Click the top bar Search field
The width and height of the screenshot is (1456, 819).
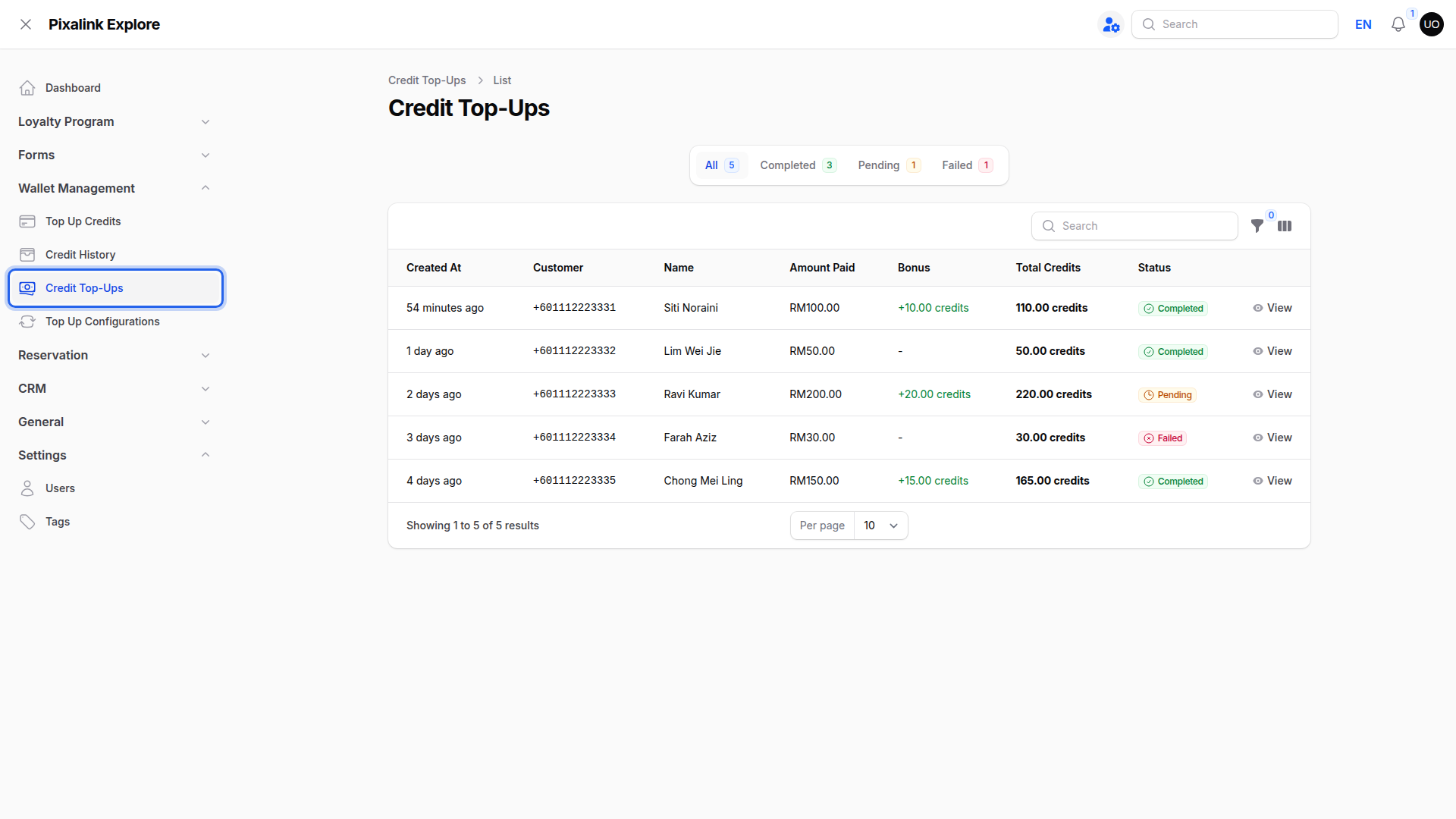(1235, 24)
